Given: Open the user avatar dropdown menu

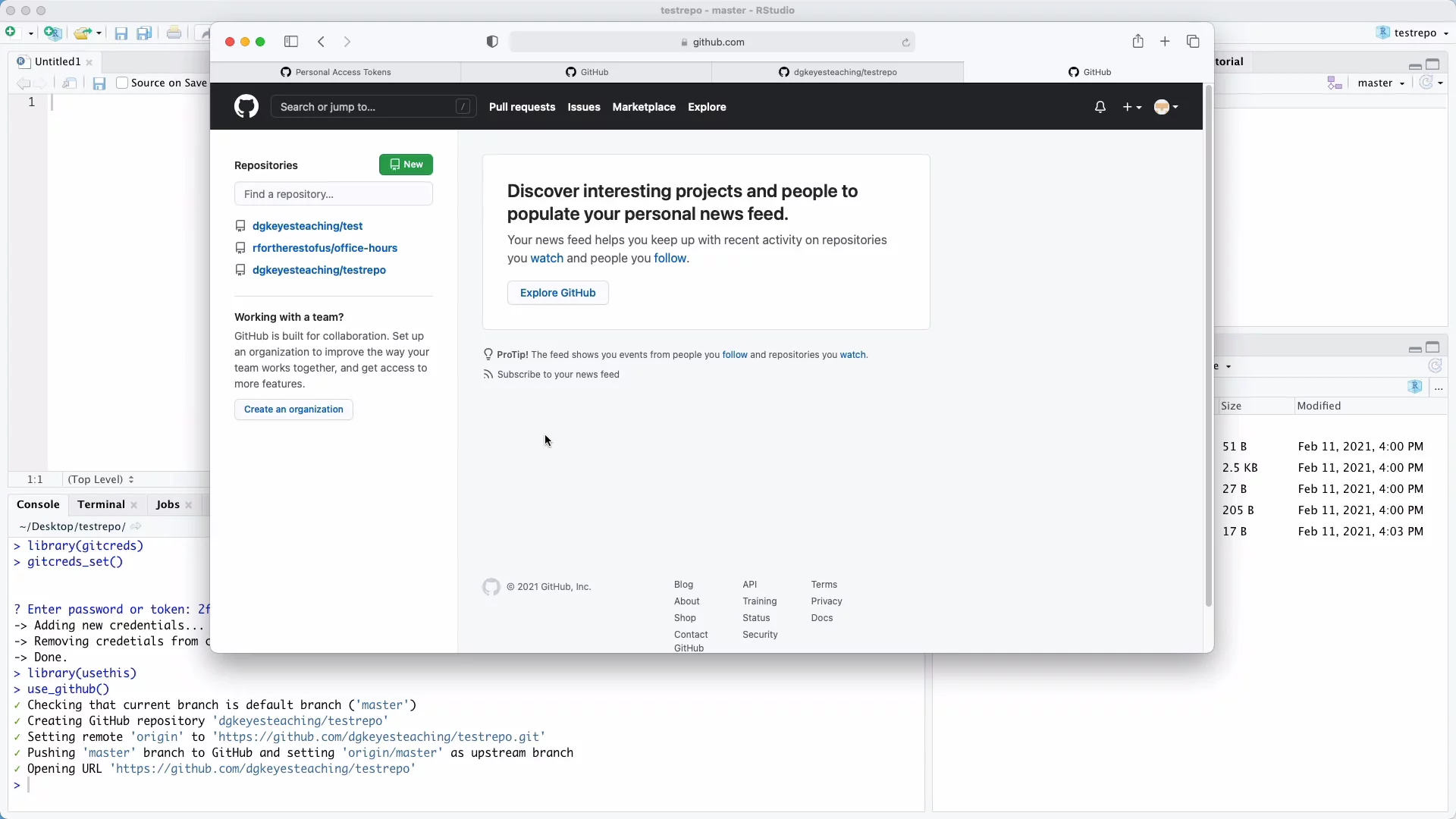Looking at the screenshot, I should click(x=1166, y=107).
